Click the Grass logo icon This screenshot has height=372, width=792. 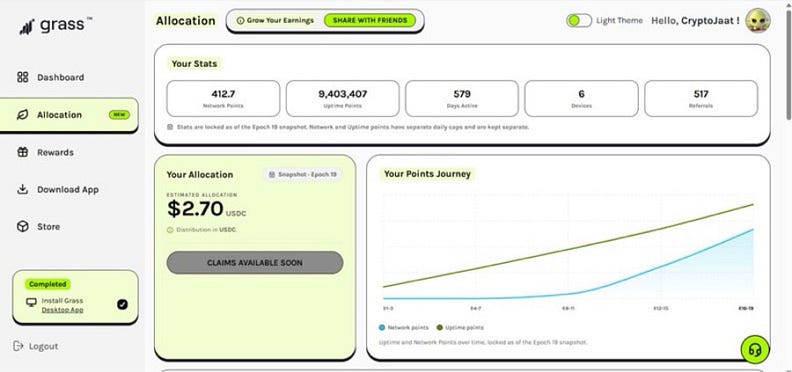tap(26, 27)
